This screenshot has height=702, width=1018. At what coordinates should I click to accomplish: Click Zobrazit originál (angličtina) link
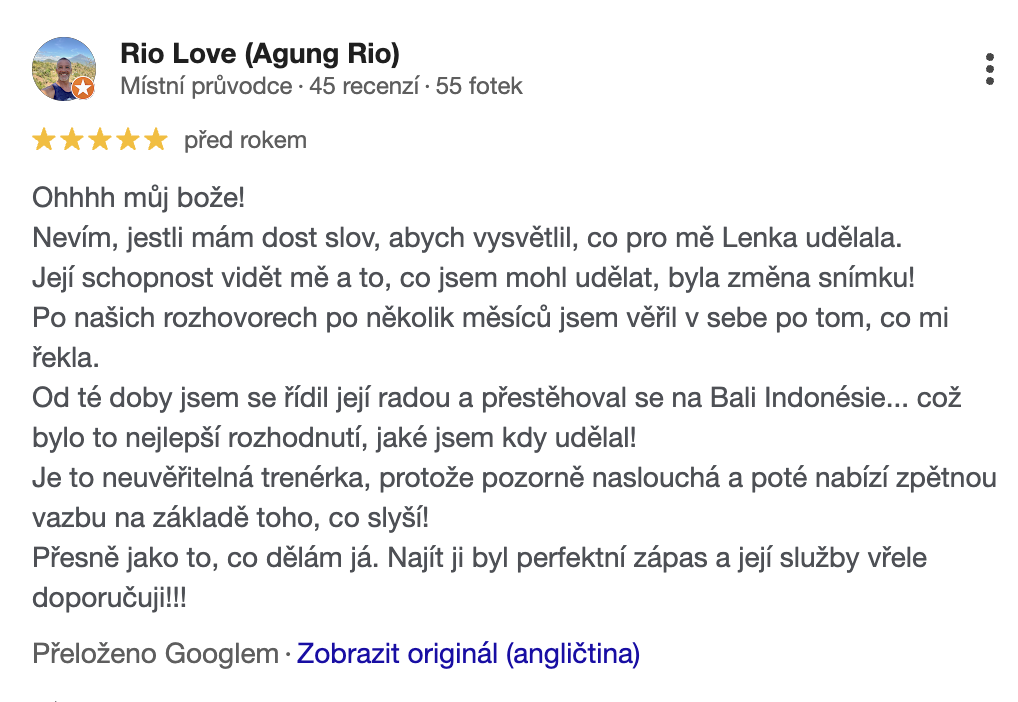pyautogui.click(x=468, y=655)
